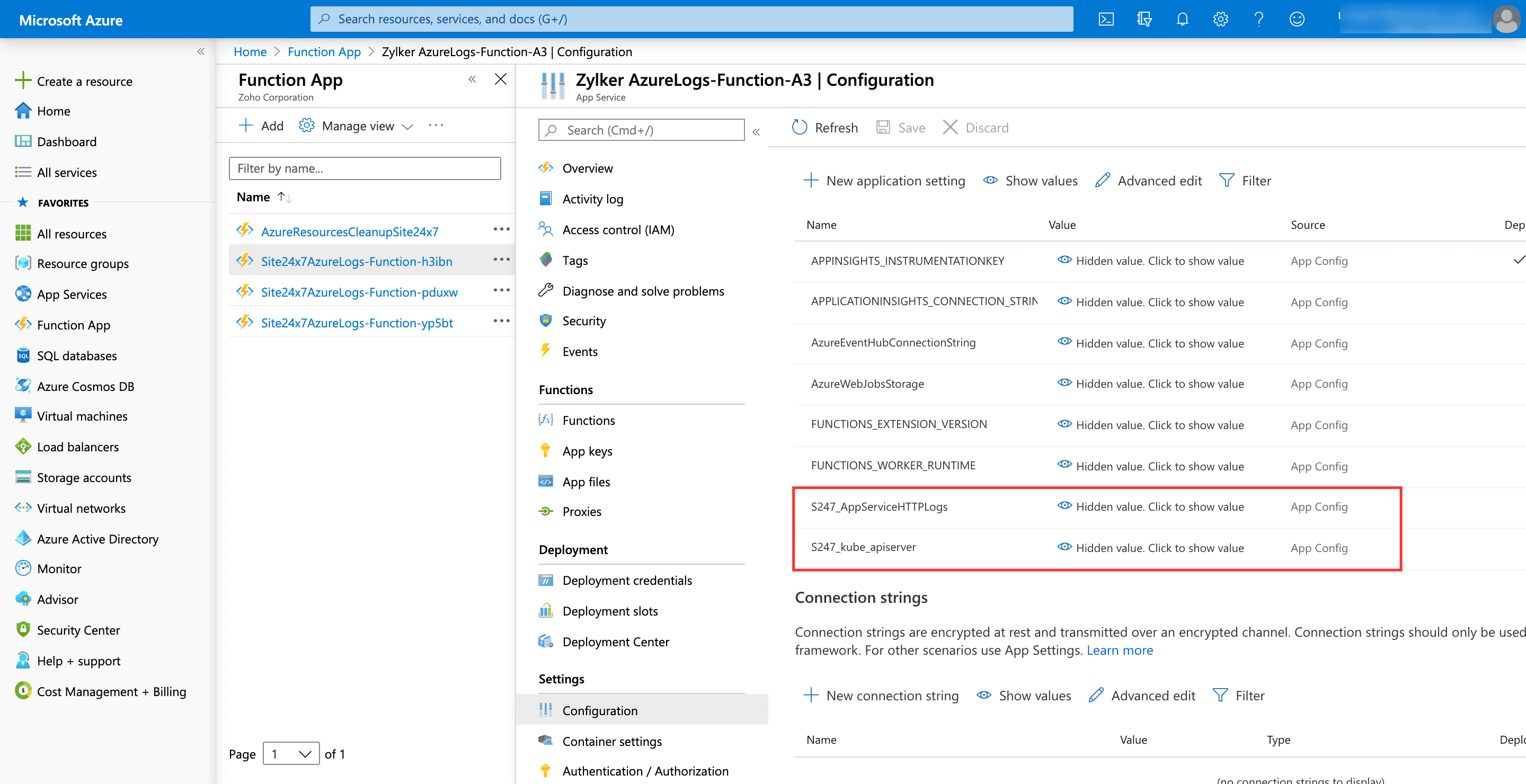Open portal settings gear

pyautogui.click(x=1220, y=19)
